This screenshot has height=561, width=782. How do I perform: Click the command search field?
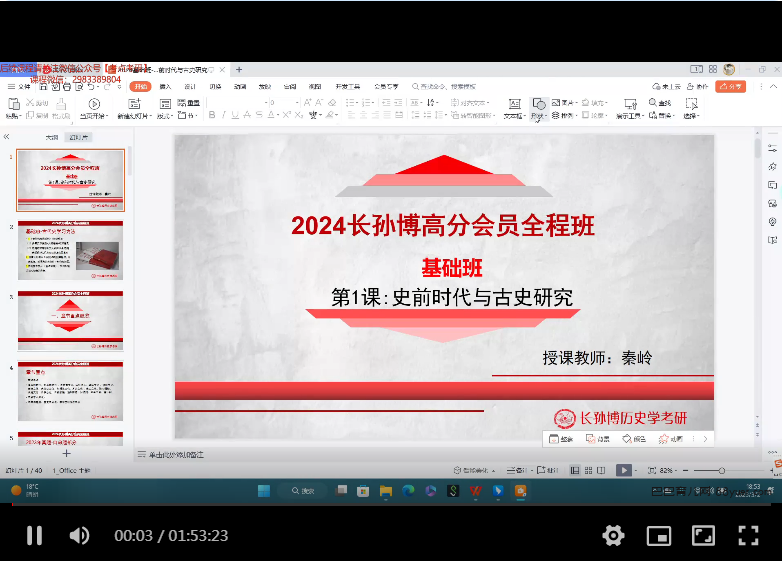click(444, 86)
